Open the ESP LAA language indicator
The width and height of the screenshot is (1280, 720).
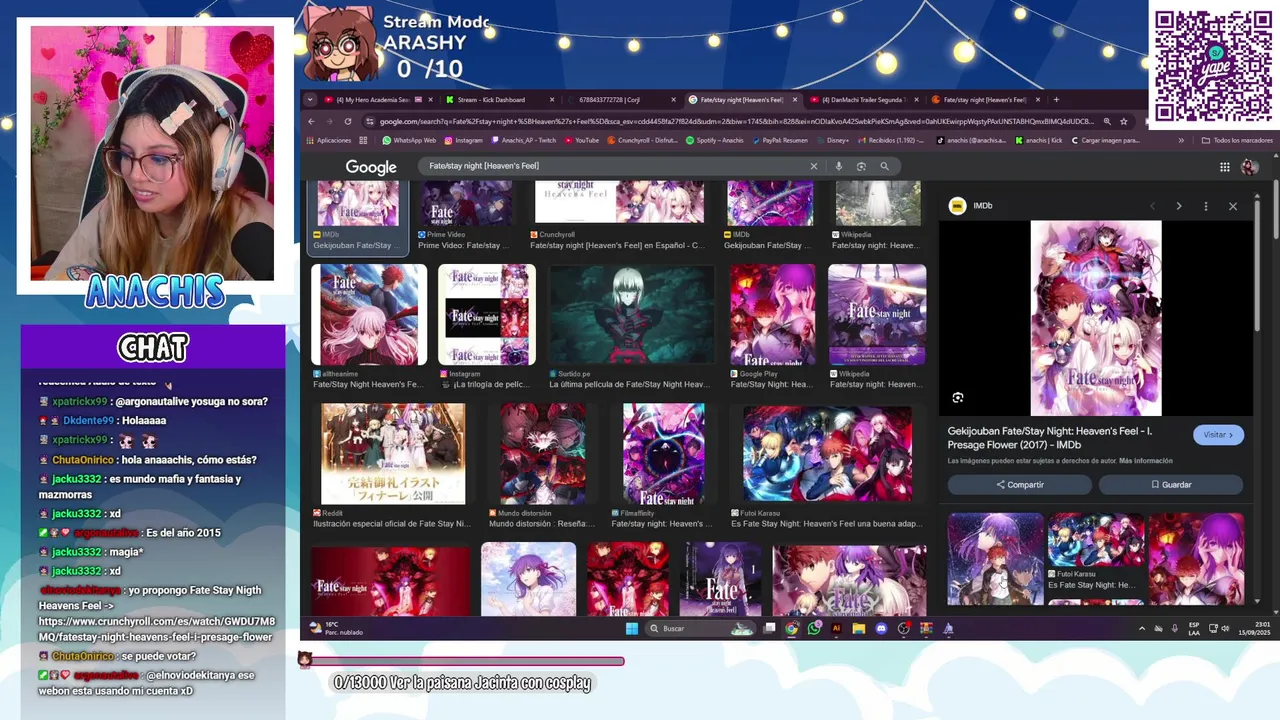coord(1194,628)
